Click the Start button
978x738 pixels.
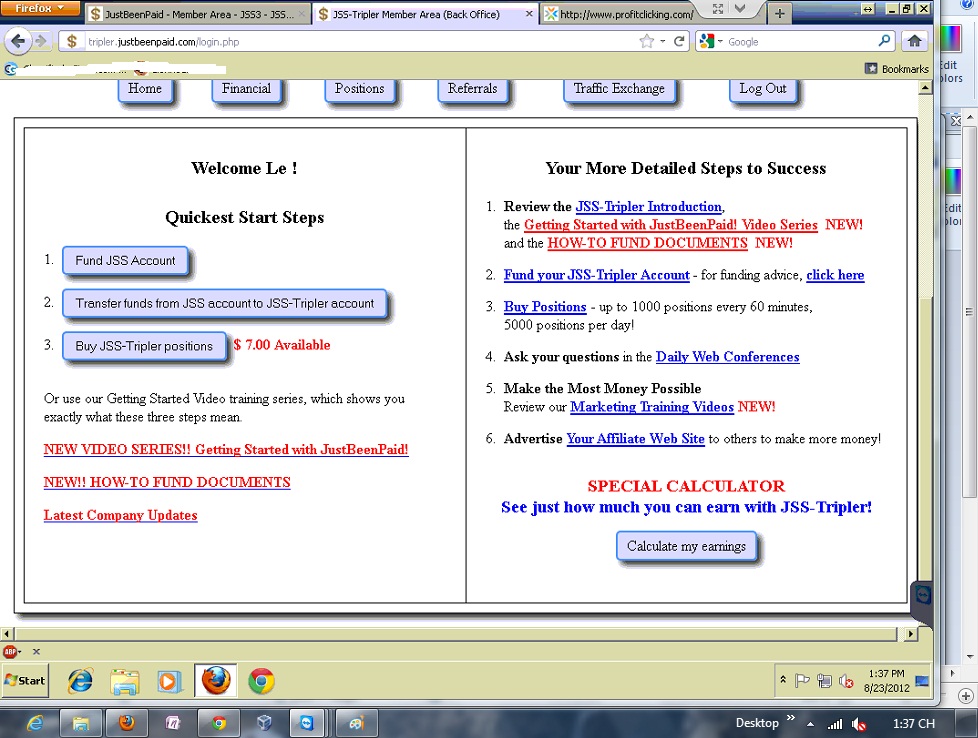25,681
